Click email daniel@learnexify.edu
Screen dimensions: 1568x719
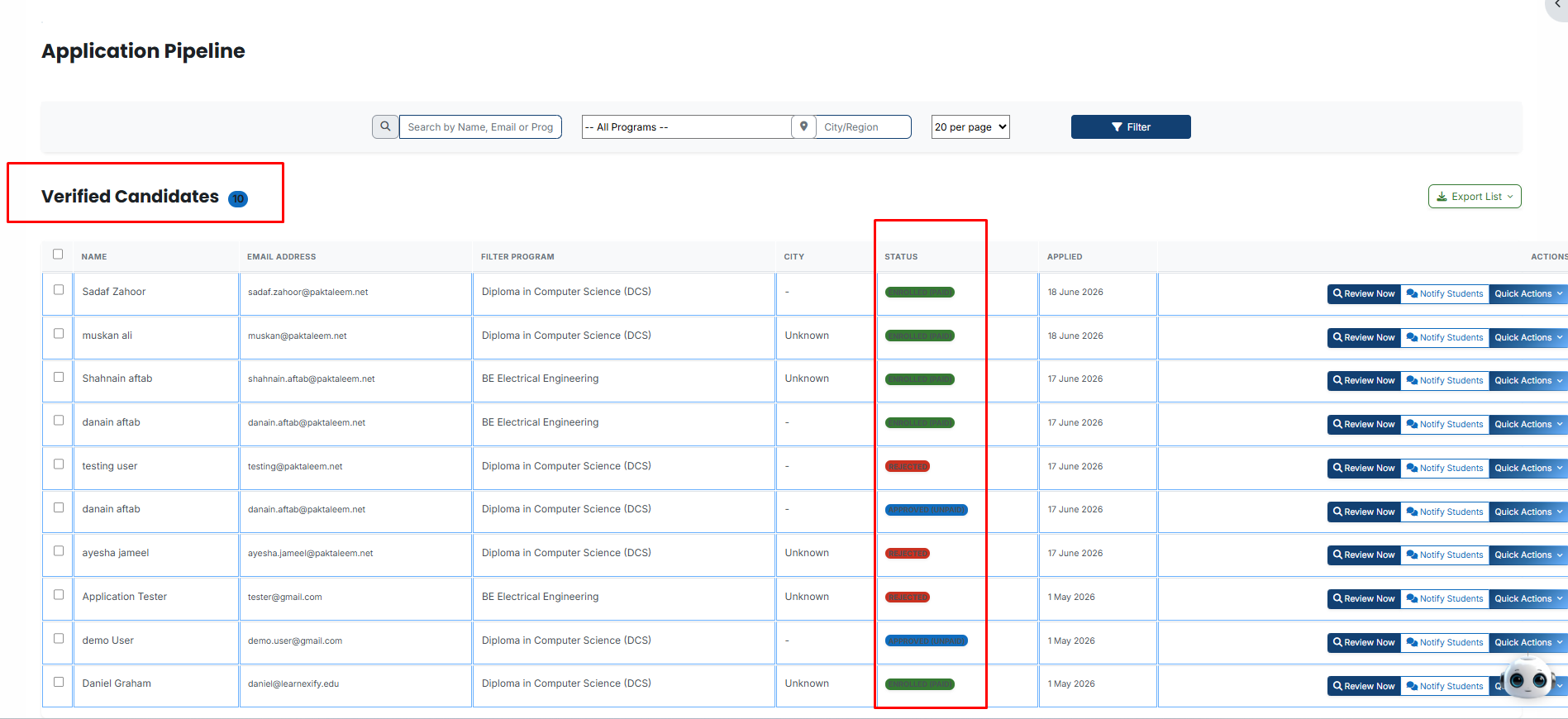click(293, 684)
